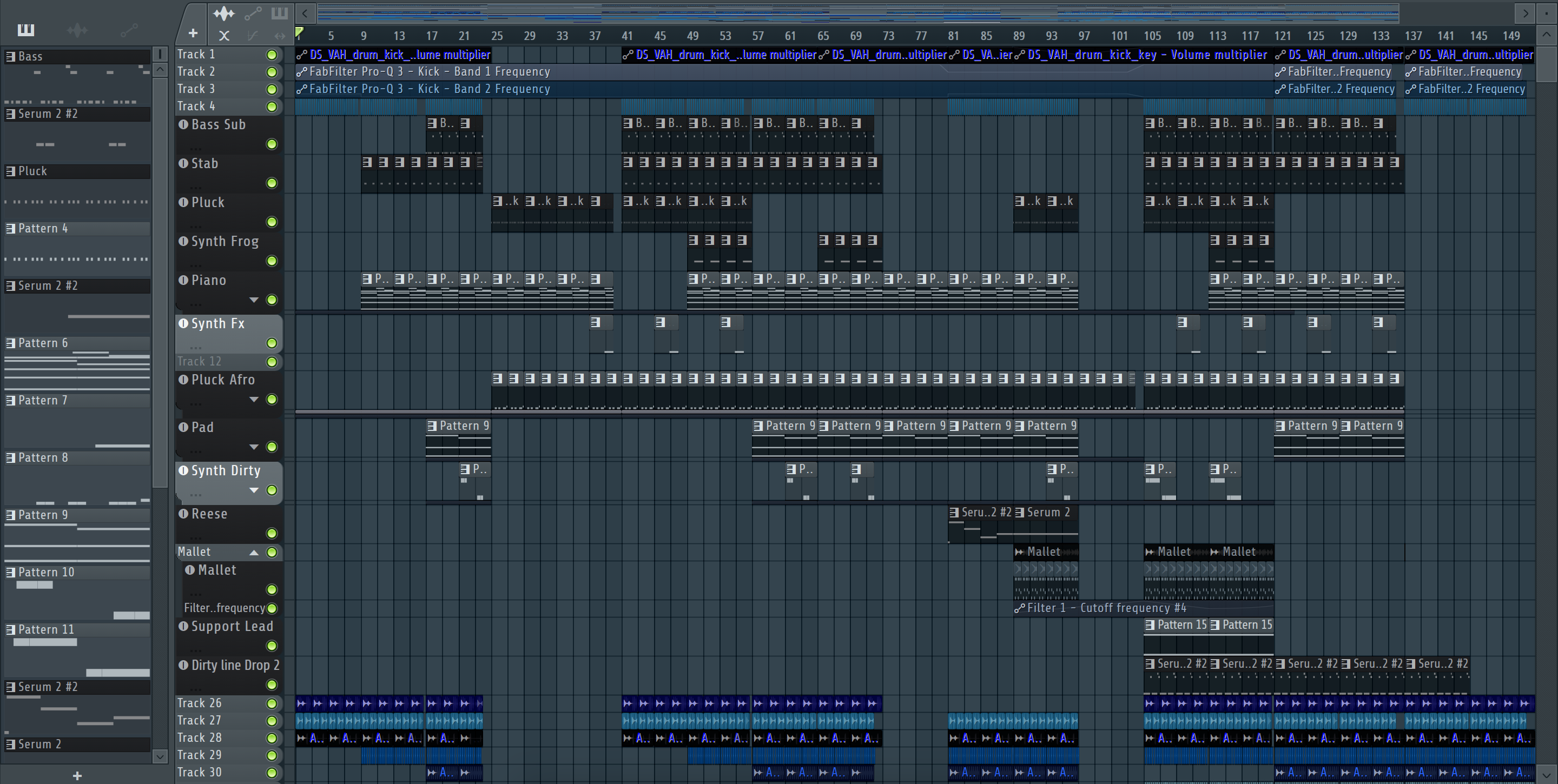The height and width of the screenshot is (784, 1558).
Task: Click the info icon on Support Lead track
Action: point(183,626)
